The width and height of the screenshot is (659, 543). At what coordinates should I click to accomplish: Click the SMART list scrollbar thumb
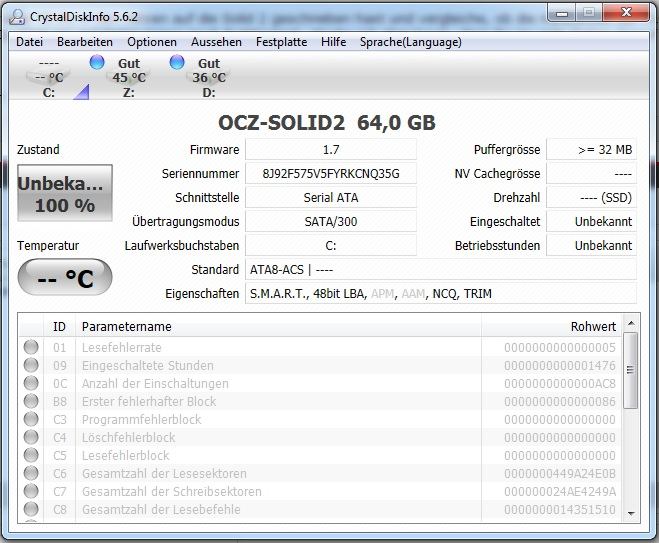tap(630, 370)
